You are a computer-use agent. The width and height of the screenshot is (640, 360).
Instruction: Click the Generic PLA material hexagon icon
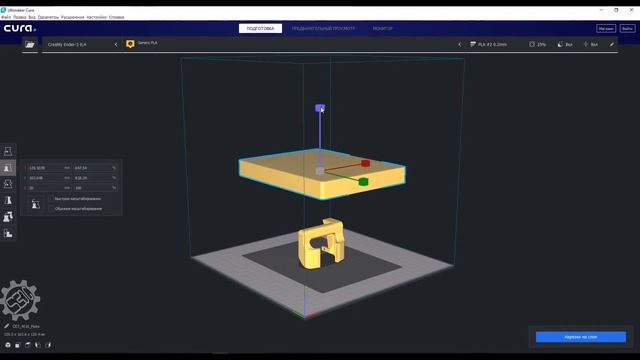(x=130, y=44)
